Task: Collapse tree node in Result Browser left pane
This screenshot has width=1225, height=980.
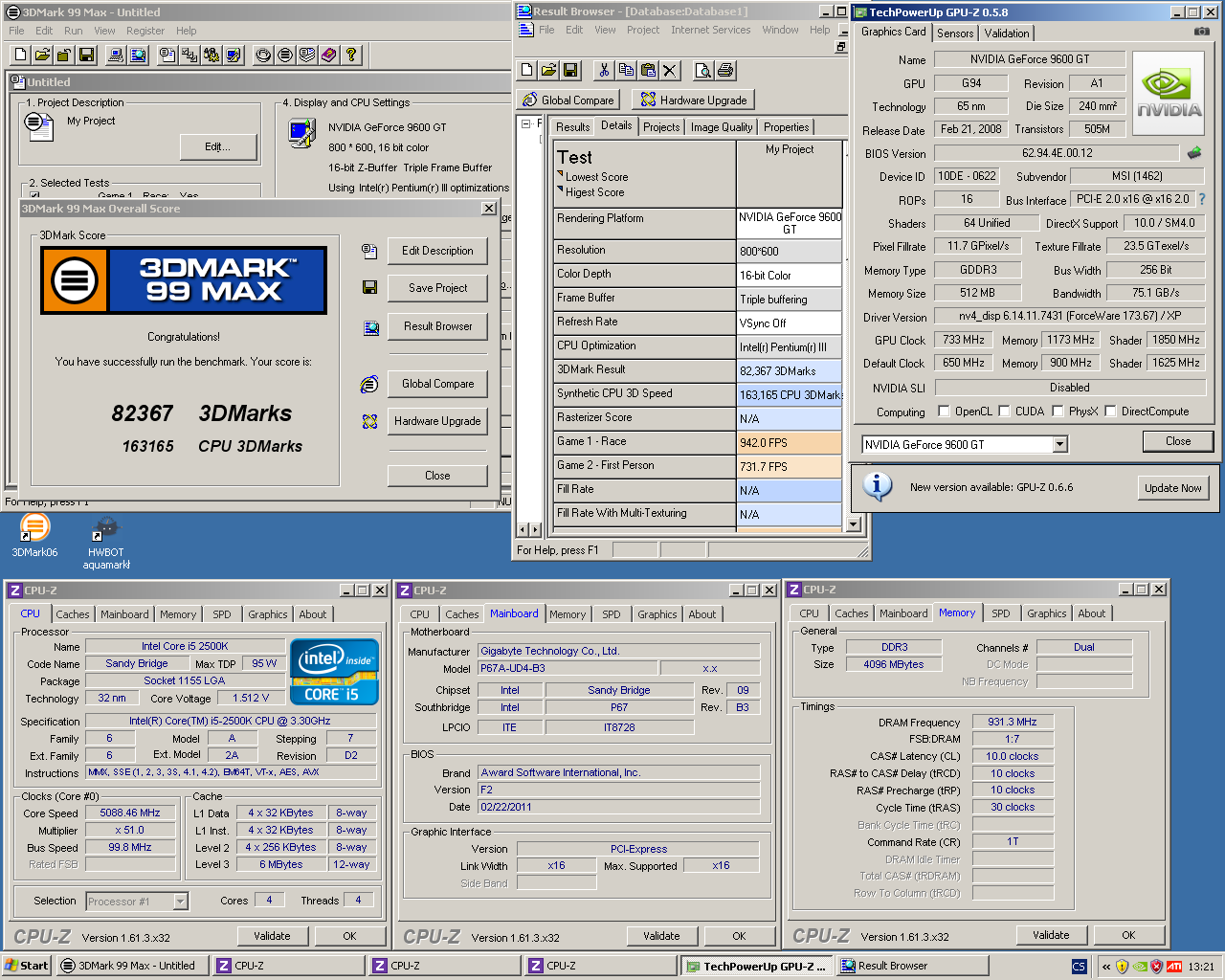Action: [525, 123]
